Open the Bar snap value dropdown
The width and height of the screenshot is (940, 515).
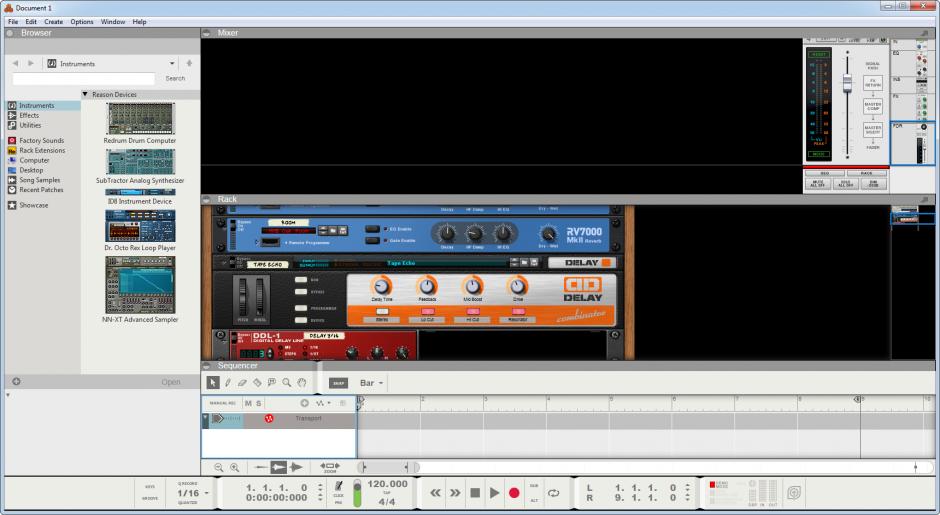[371, 383]
